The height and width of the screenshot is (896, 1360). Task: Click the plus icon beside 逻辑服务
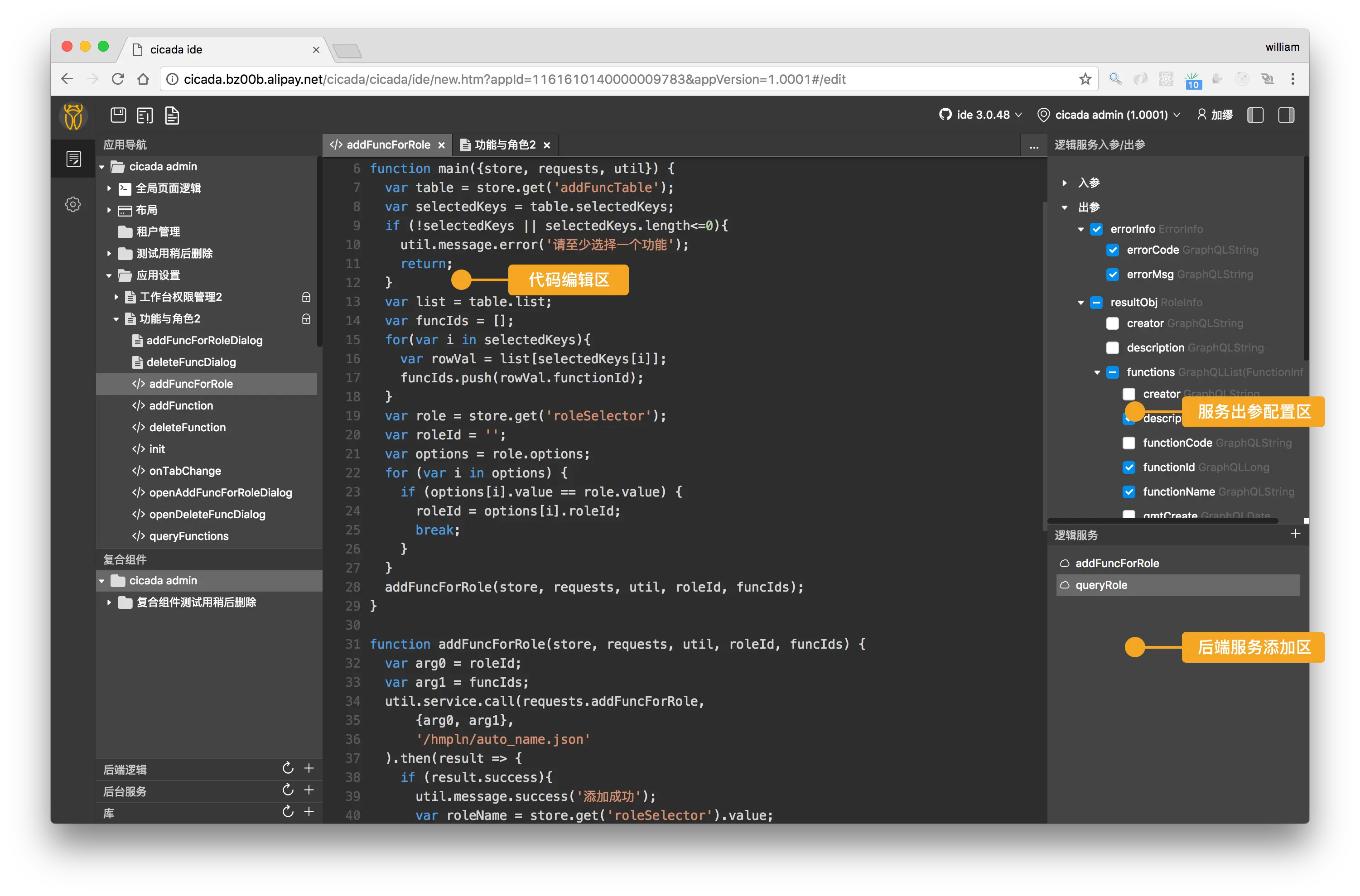click(x=1295, y=534)
